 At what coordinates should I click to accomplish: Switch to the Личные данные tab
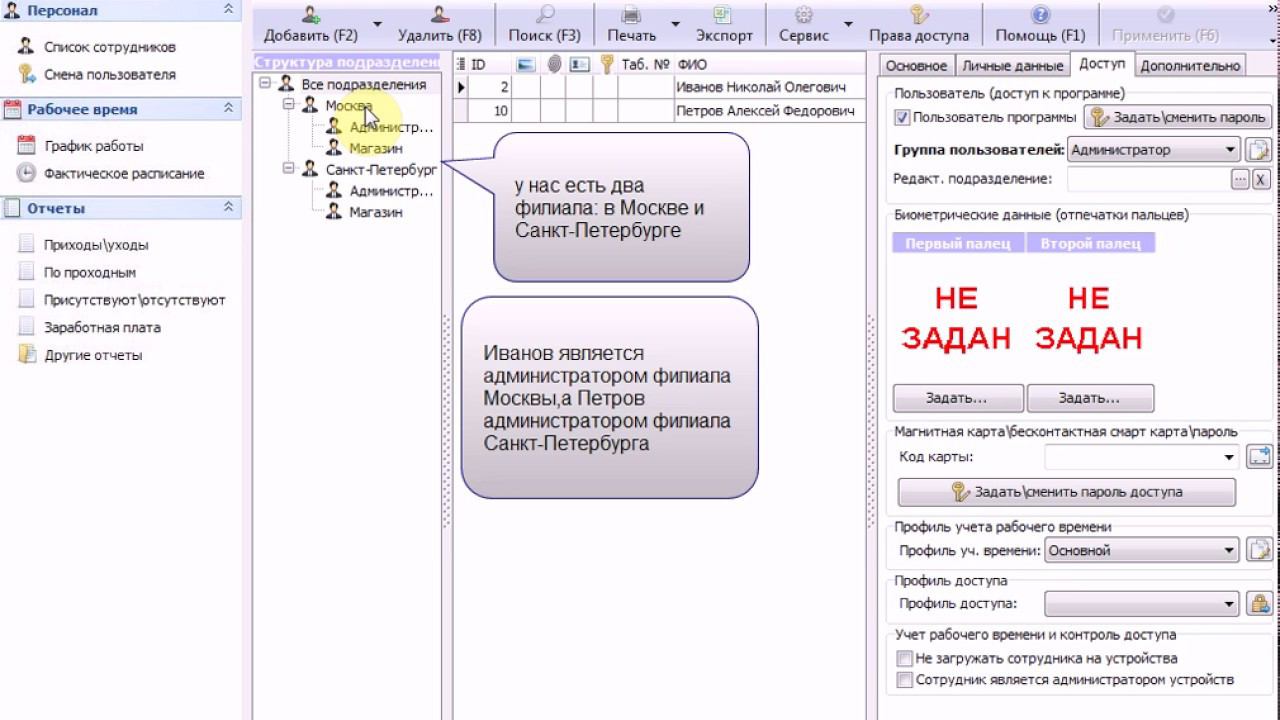coord(1012,65)
